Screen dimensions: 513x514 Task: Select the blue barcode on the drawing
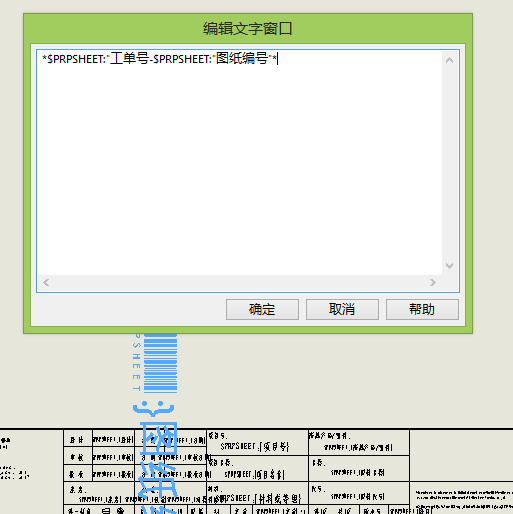pos(160,363)
